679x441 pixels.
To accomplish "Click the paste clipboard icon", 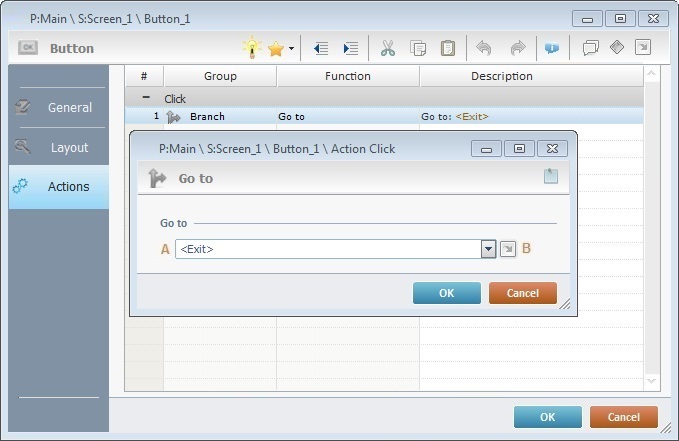I will pyautogui.click(x=448, y=48).
